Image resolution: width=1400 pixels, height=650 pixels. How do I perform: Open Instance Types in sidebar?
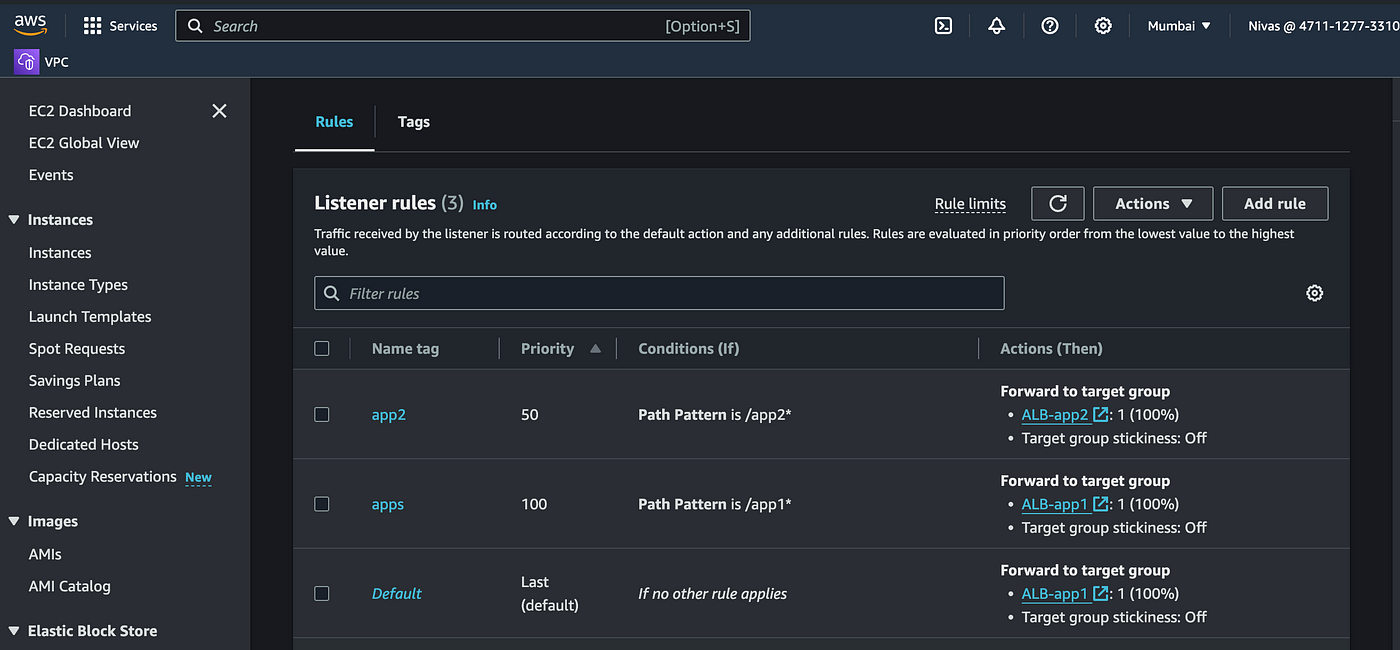coord(78,285)
